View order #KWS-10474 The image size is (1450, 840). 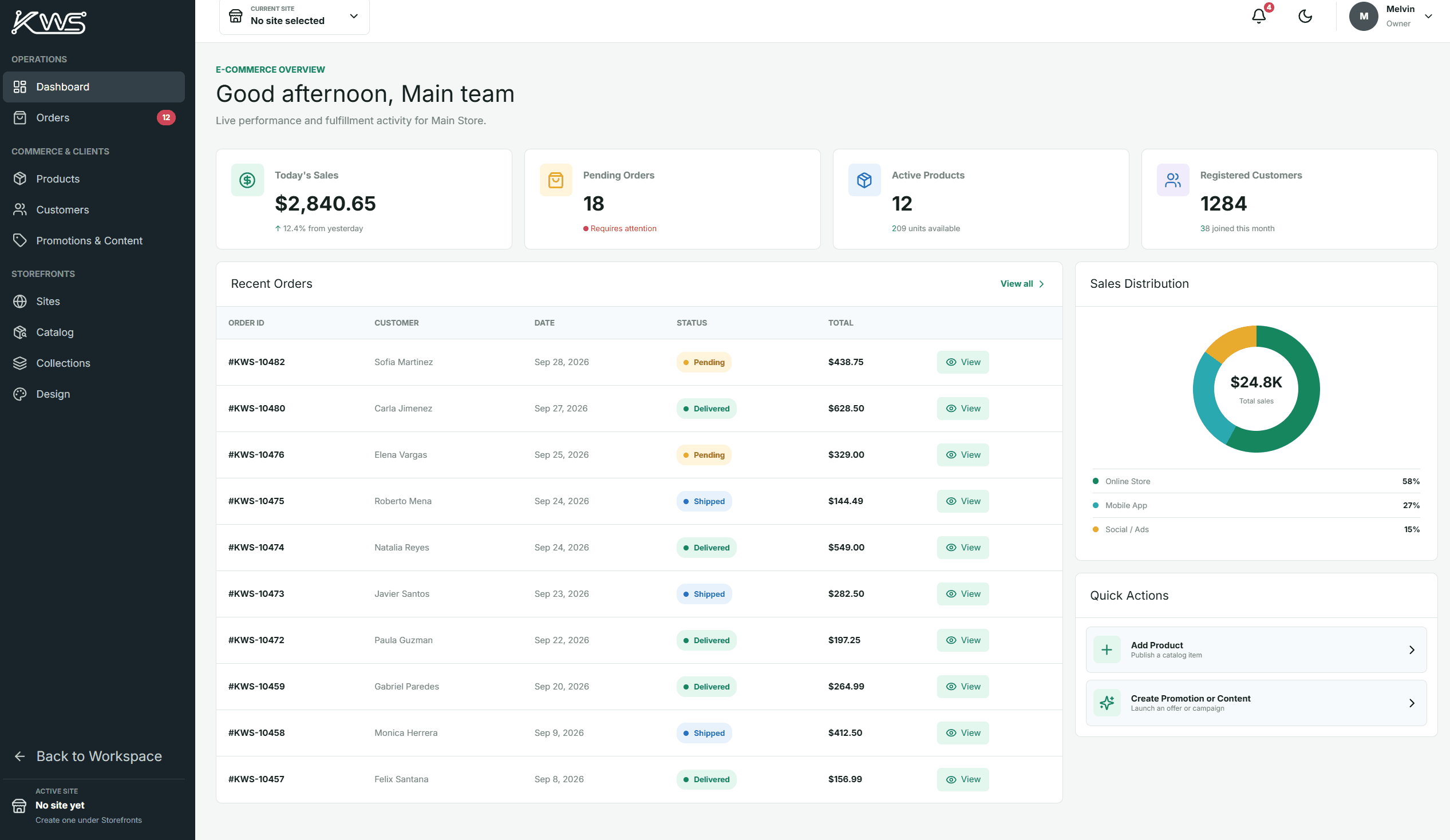tap(963, 547)
